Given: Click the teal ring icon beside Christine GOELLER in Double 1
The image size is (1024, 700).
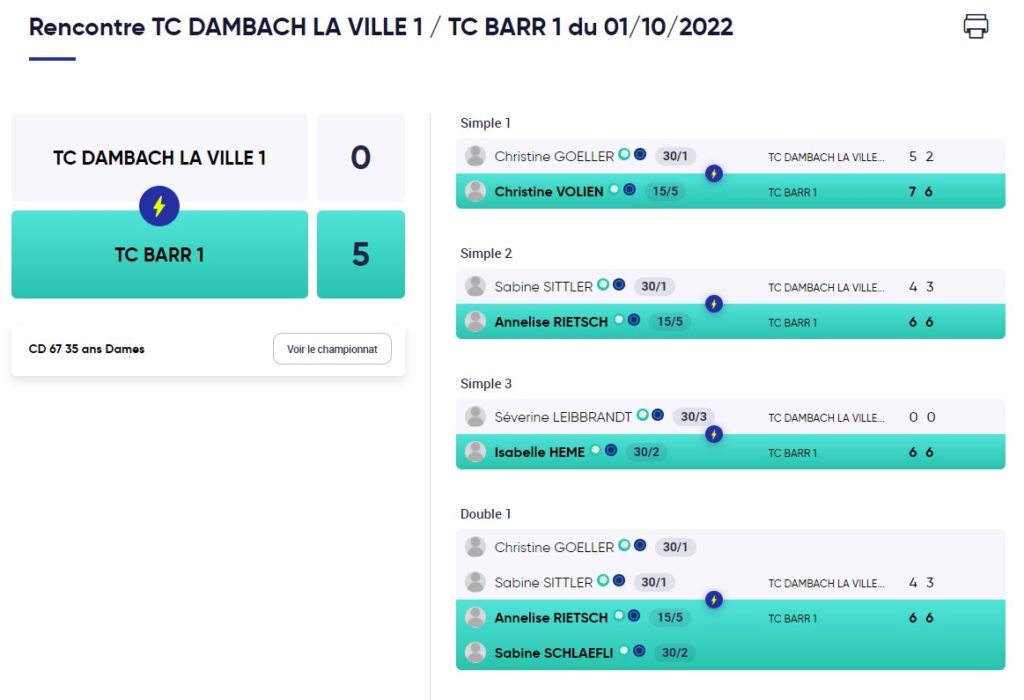Looking at the screenshot, I should [x=624, y=545].
